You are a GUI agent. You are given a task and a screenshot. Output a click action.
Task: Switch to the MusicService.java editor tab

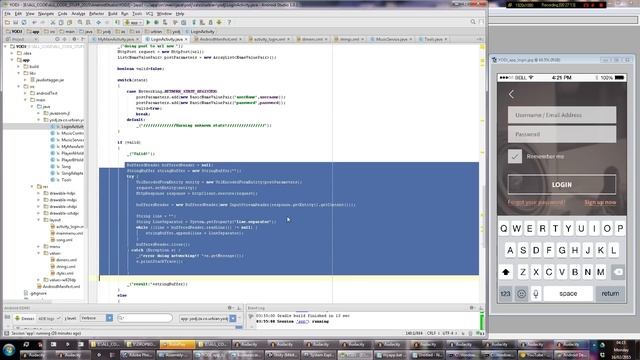pos(392,39)
